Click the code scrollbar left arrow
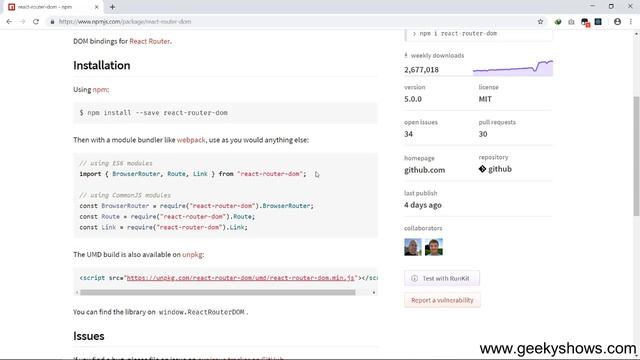Image resolution: width=640 pixels, height=360 pixels. click(77, 292)
